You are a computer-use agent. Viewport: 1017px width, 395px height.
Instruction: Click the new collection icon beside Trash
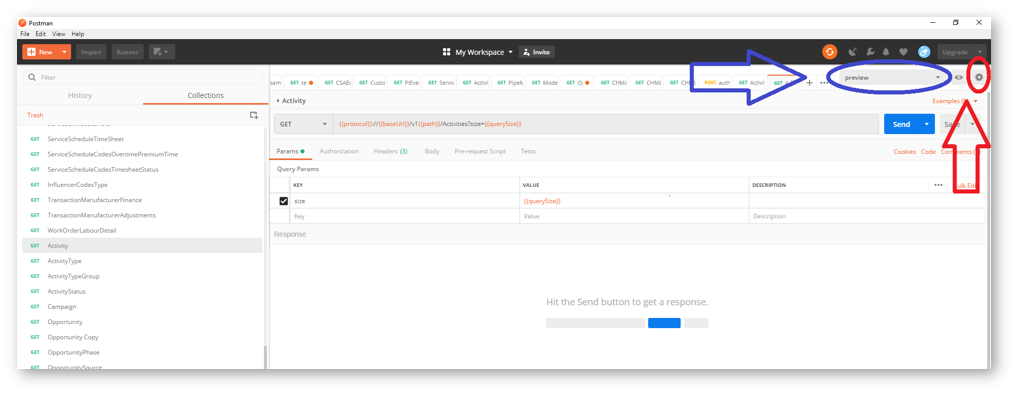tap(254, 115)
